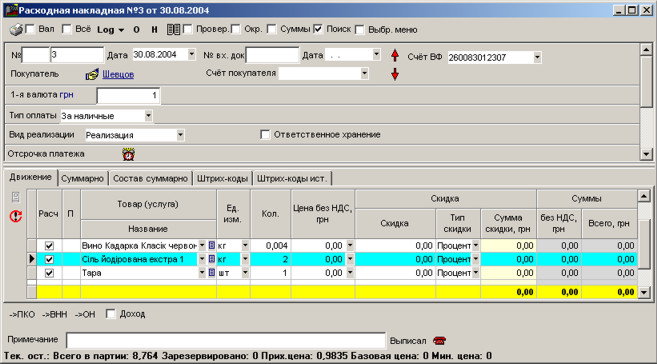Image resolution: width=657 pixels, height=364 pixels.
Task: Uncheck the Поиск checkbox
Action: [318, 29]
